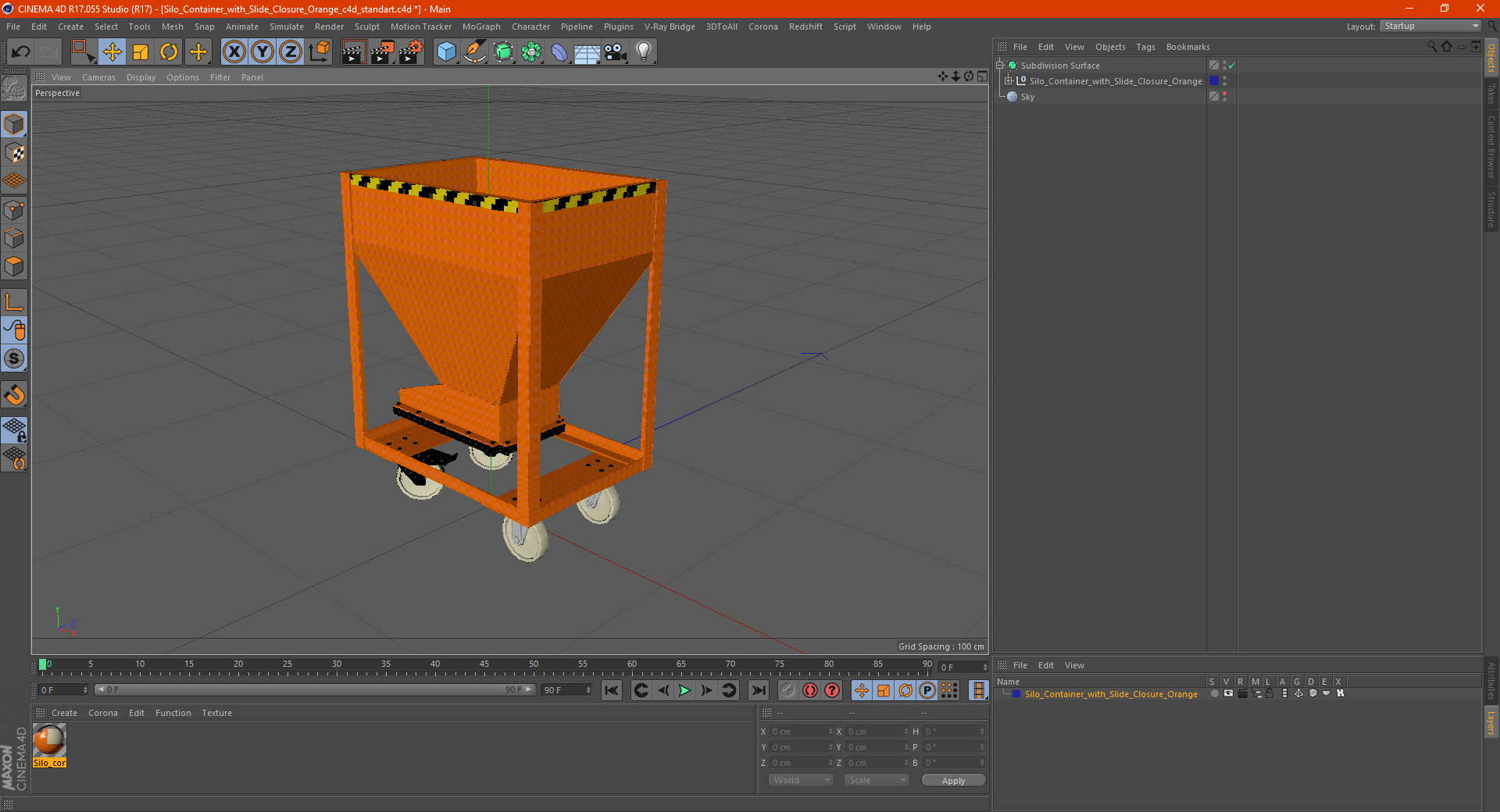Add a Light object
The width and height of the screenshot is (1500, 812).
pyautogui.click(x=644, y=52)
